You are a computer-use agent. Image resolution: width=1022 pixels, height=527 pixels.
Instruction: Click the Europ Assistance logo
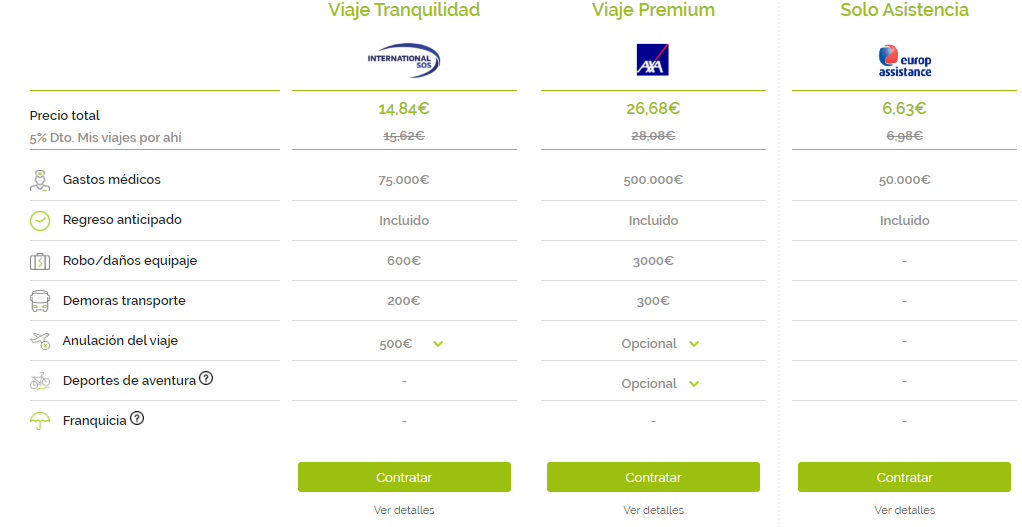coord(904,61)
